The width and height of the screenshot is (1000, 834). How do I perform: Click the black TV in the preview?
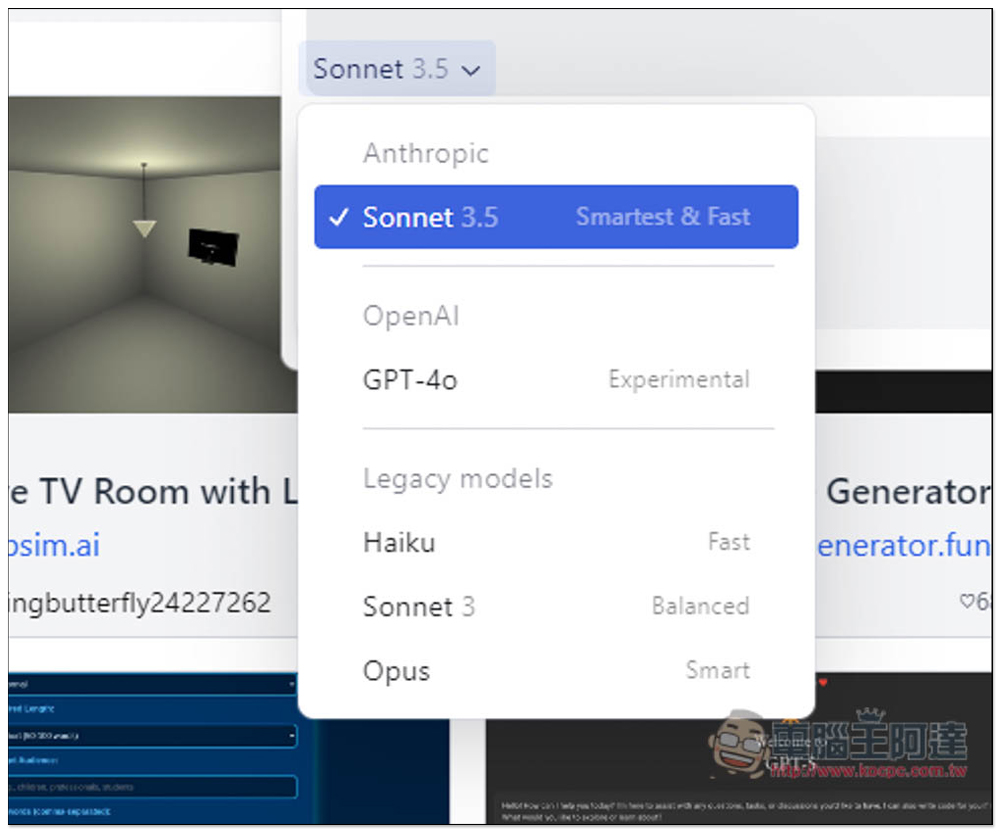(214, 247)
